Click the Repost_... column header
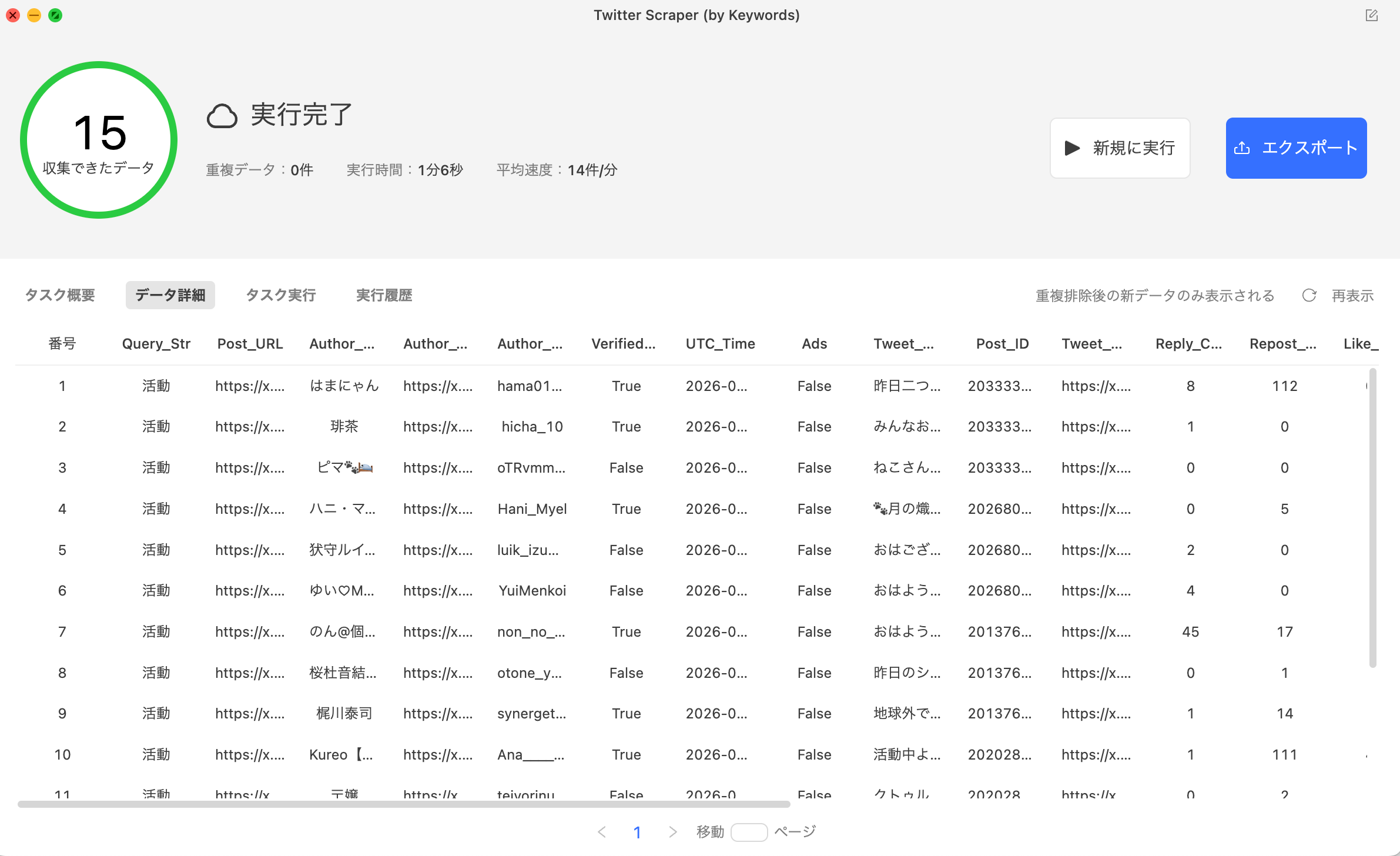 [1283, 344]
